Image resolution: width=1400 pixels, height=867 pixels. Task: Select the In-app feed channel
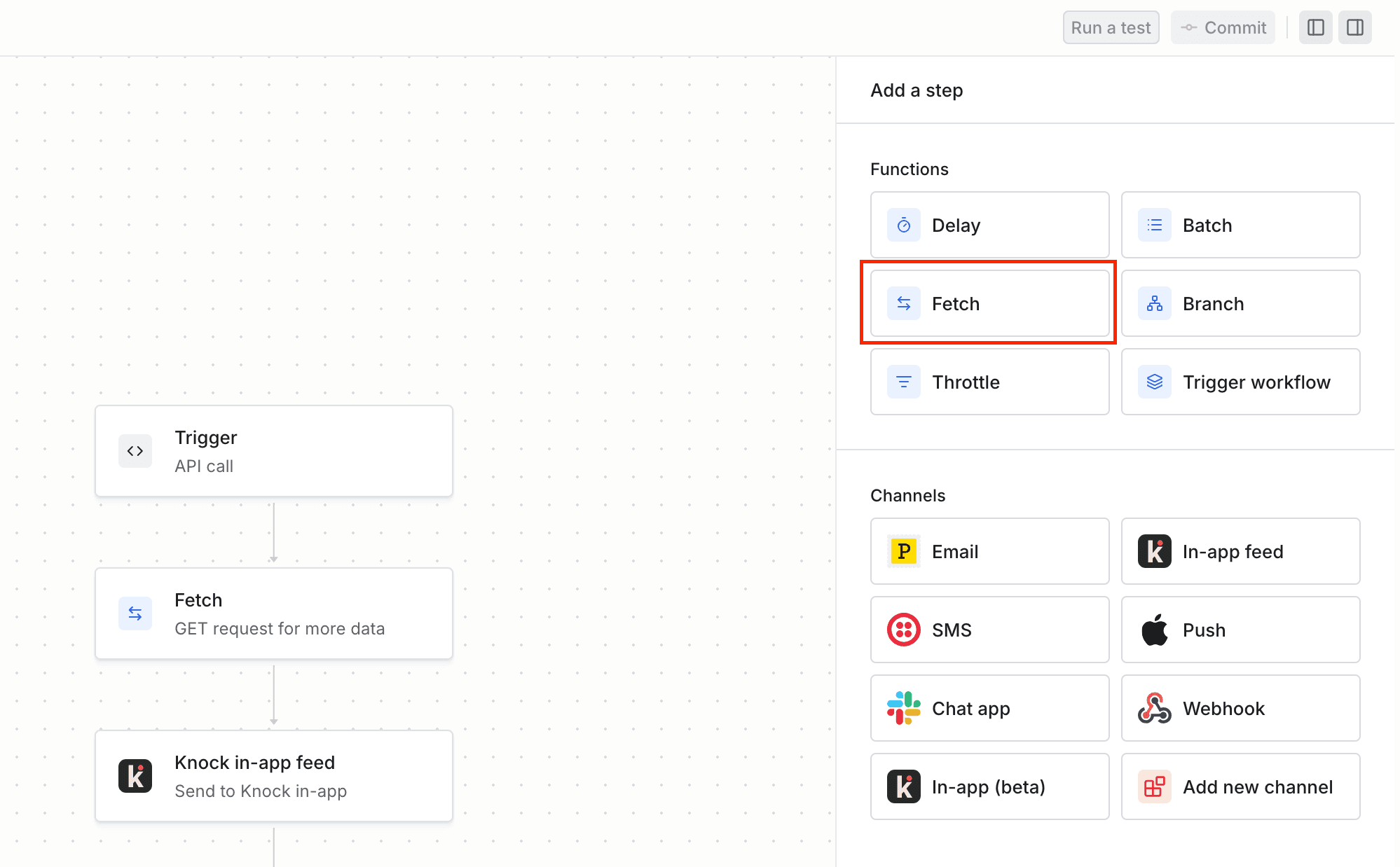coord(1240,551)
